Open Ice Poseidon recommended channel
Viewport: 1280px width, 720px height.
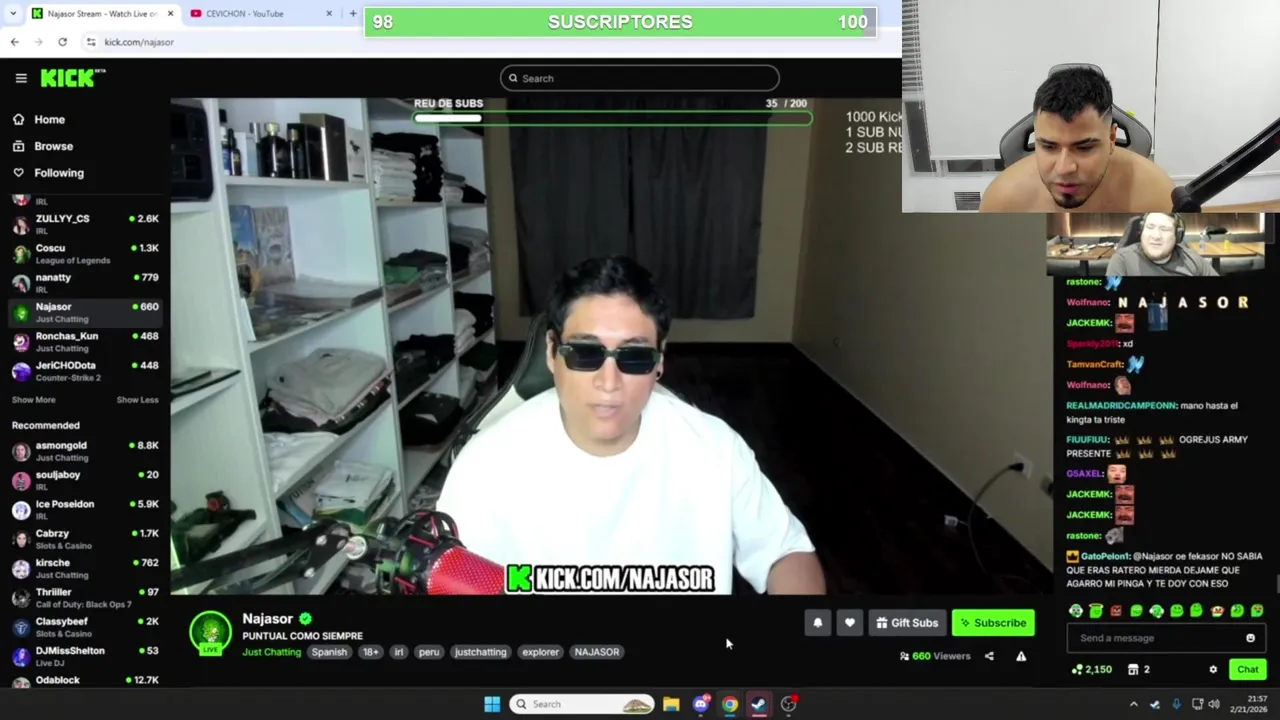[x=85, y=509]
